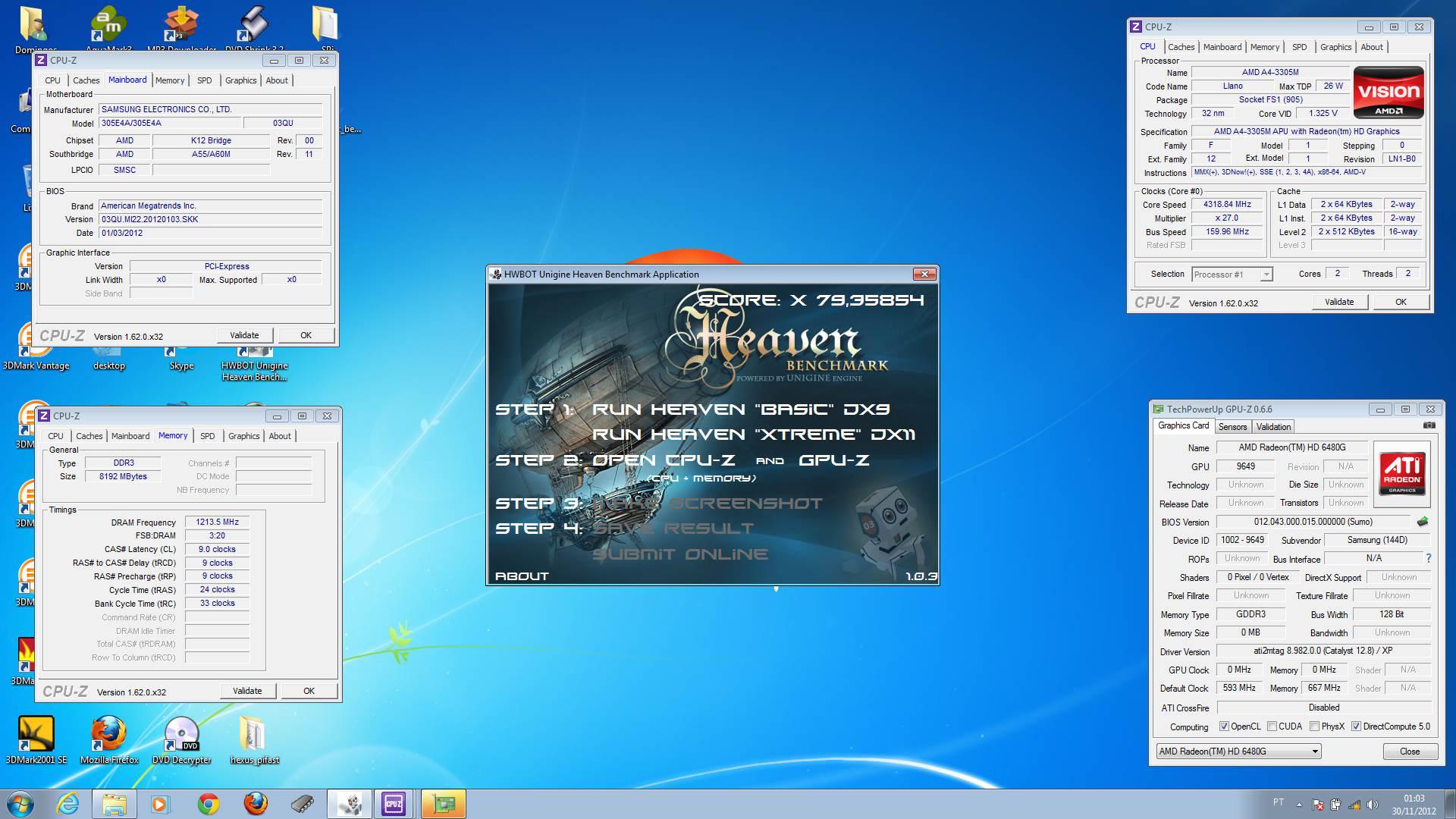
Task: Click network signal icon in system tray
Action: [x=1354, y=805]
